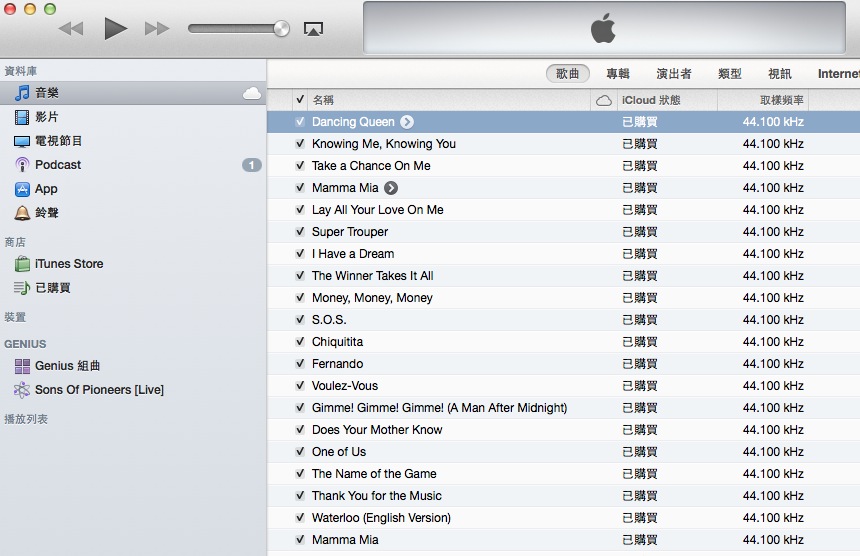Click the TV icon beside 電視節目

[22, 141]
